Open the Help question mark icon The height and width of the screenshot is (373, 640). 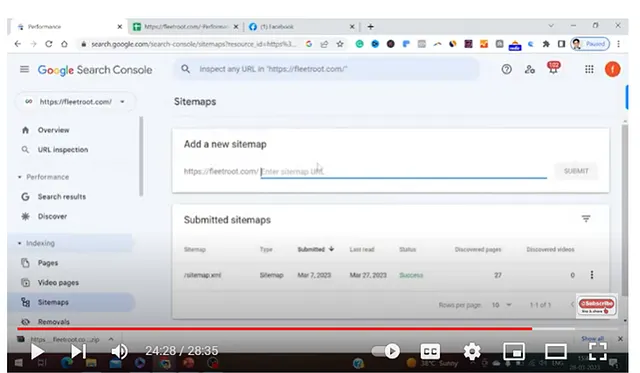pyautogui.click(x=507, y=69)
